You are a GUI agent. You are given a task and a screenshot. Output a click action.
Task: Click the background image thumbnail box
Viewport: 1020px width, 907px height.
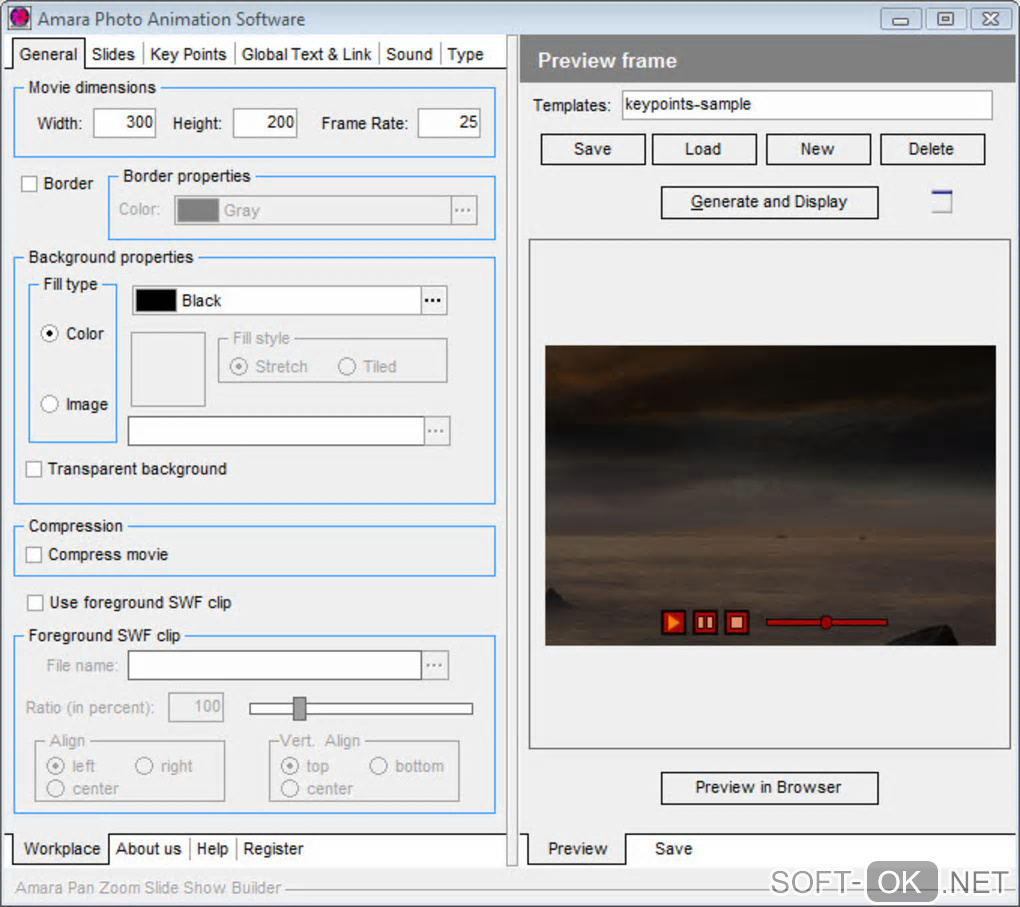[x=168, y=369]
